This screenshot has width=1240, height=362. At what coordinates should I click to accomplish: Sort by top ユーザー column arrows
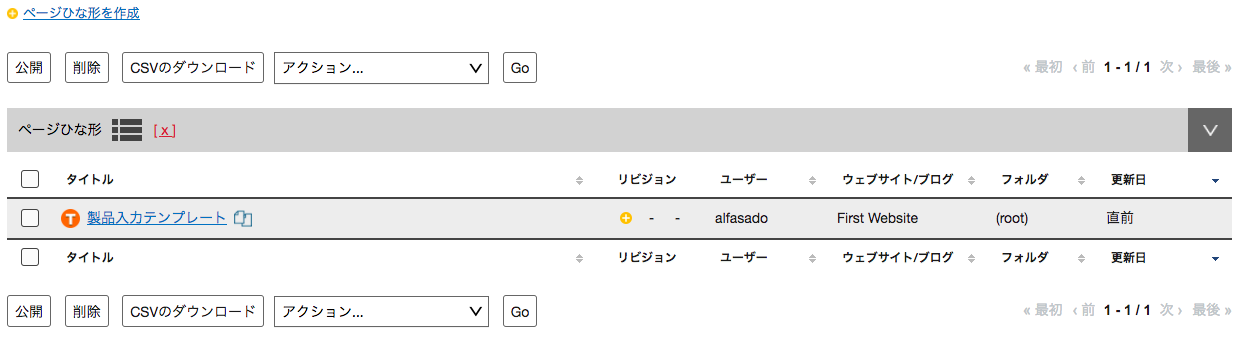812,180
